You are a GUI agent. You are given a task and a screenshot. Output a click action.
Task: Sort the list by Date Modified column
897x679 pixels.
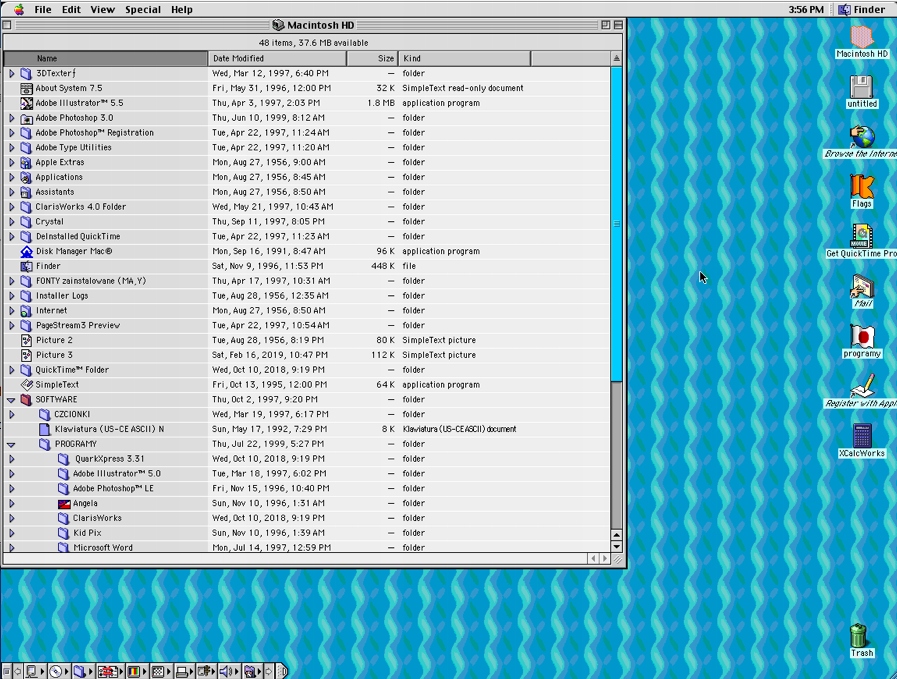tap(277, 58)
